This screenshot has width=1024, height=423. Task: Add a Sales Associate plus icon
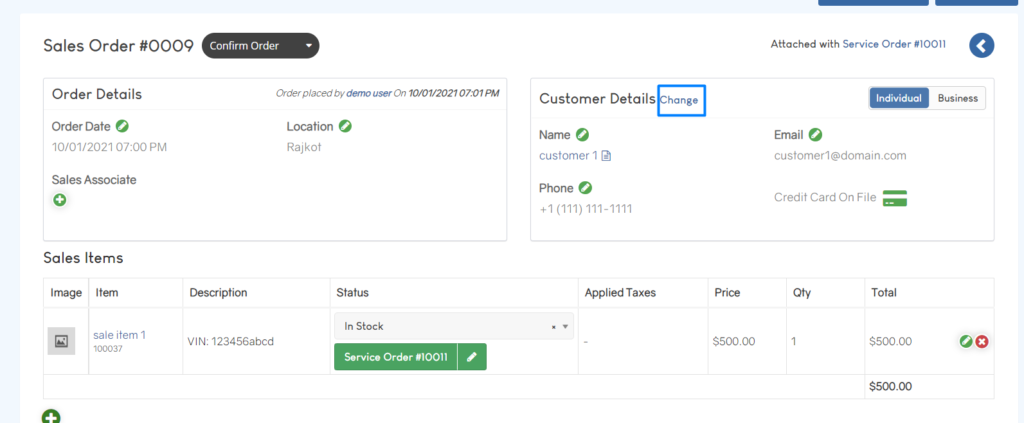coord(59,200)
